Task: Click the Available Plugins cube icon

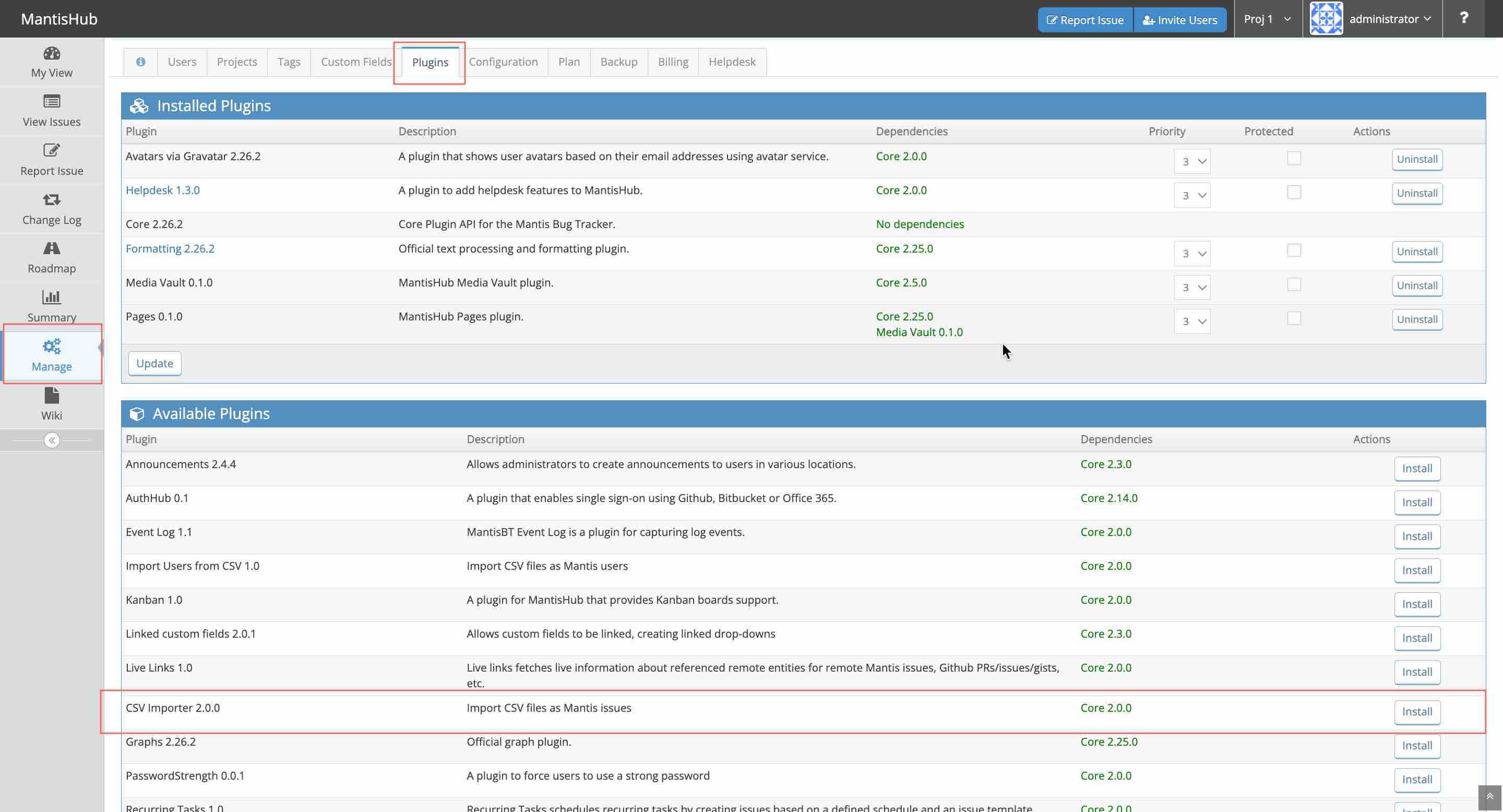Action: [137, 414]
